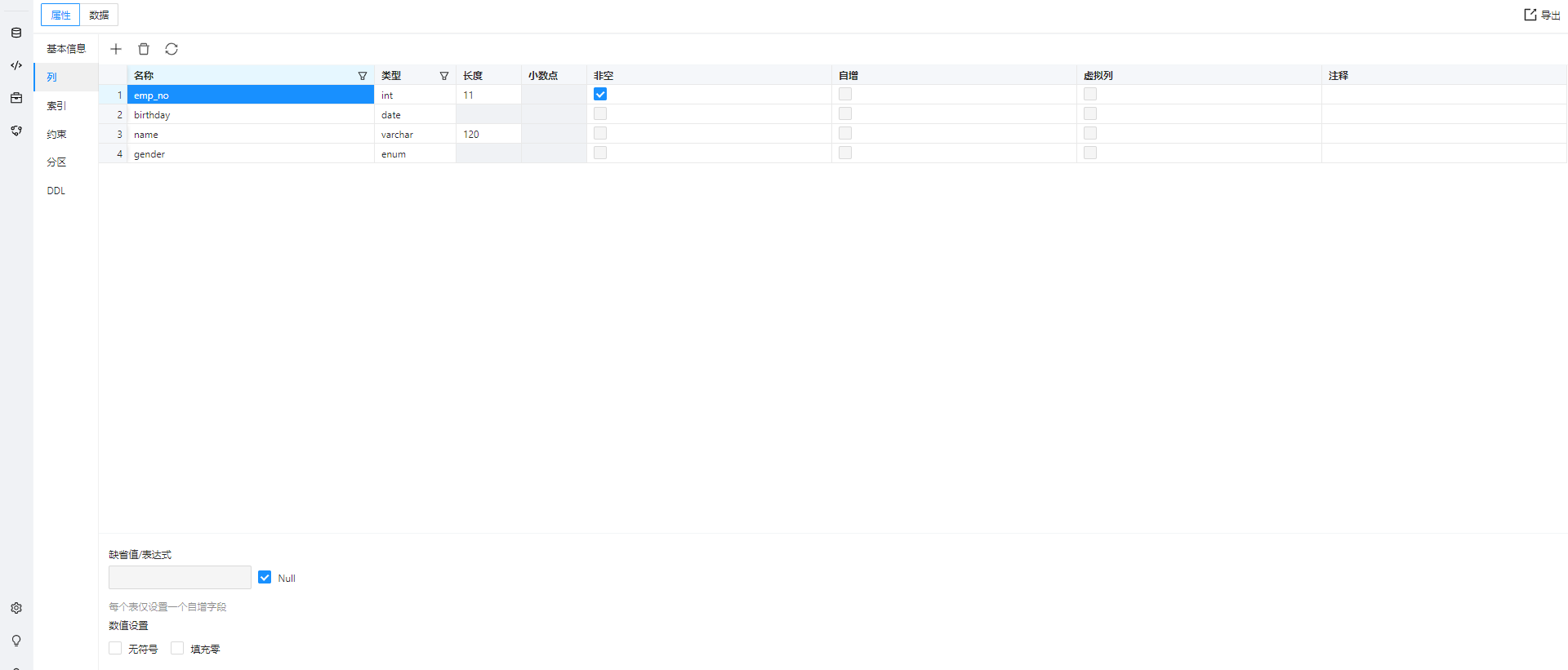
Task: Click the date type cell
Action: [x=415, y=114]
